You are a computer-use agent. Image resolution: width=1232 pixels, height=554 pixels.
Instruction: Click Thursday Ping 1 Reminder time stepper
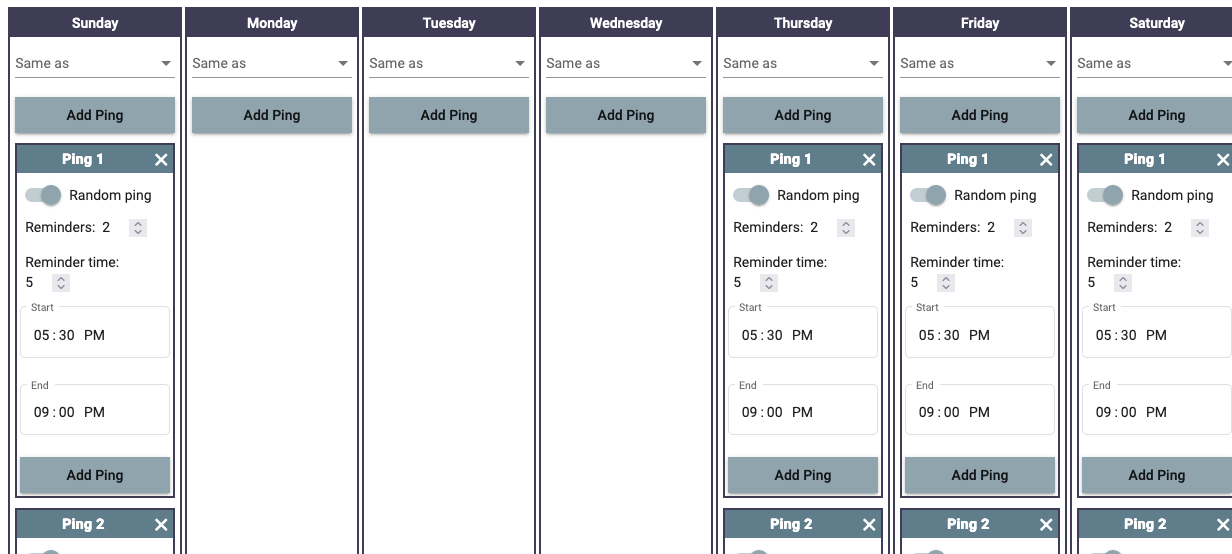(769, 283)
